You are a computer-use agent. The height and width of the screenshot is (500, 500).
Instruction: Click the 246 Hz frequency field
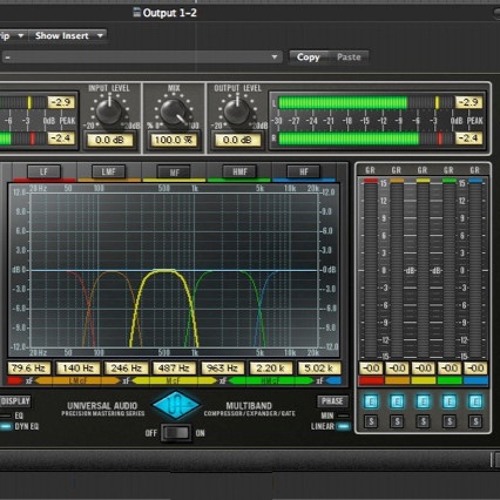coord(126,368)
